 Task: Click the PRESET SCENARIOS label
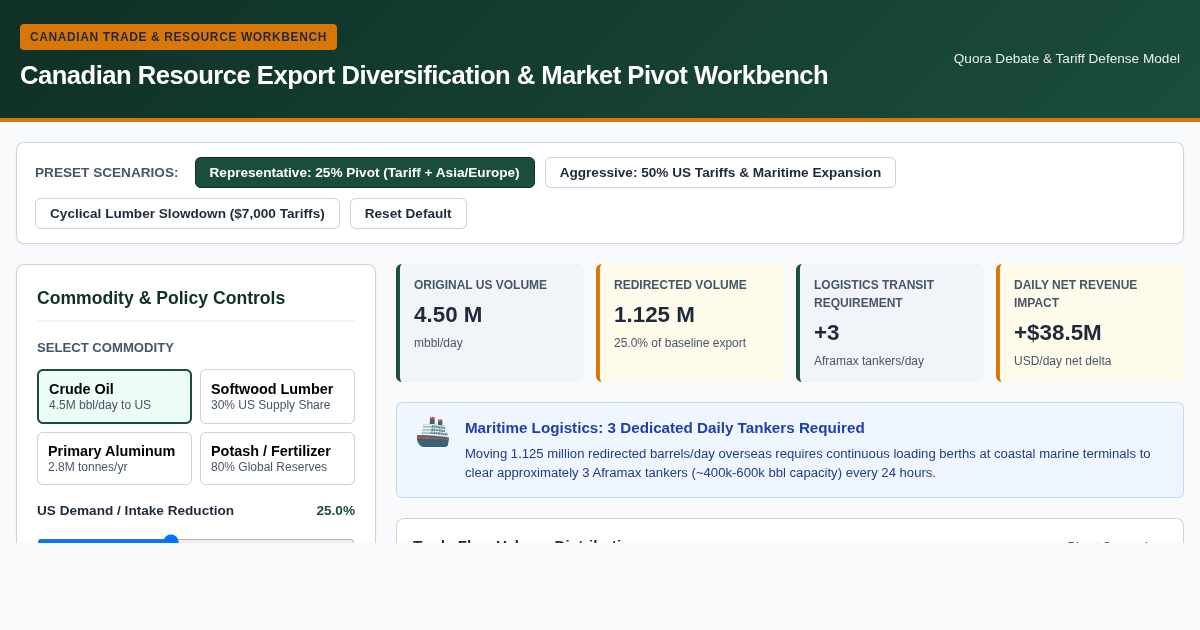(107, 173)
